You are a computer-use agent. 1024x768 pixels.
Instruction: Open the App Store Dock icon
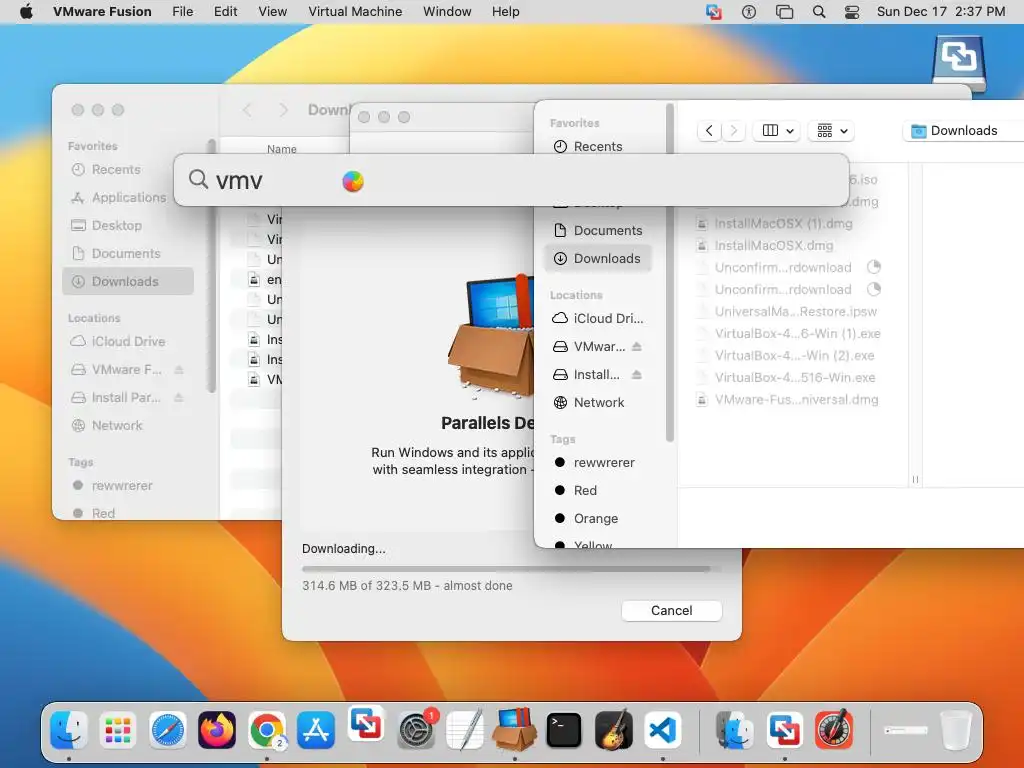(x=316, y=729)
